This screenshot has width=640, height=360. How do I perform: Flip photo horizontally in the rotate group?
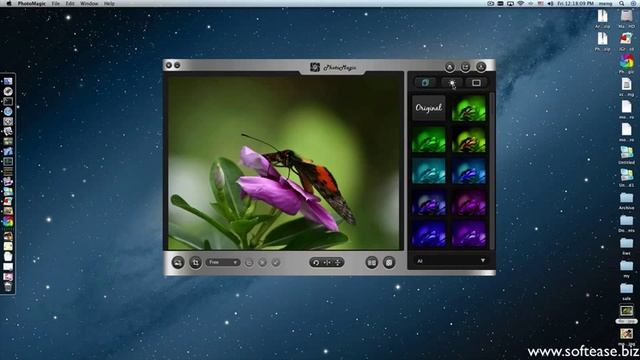click(327, 262)
